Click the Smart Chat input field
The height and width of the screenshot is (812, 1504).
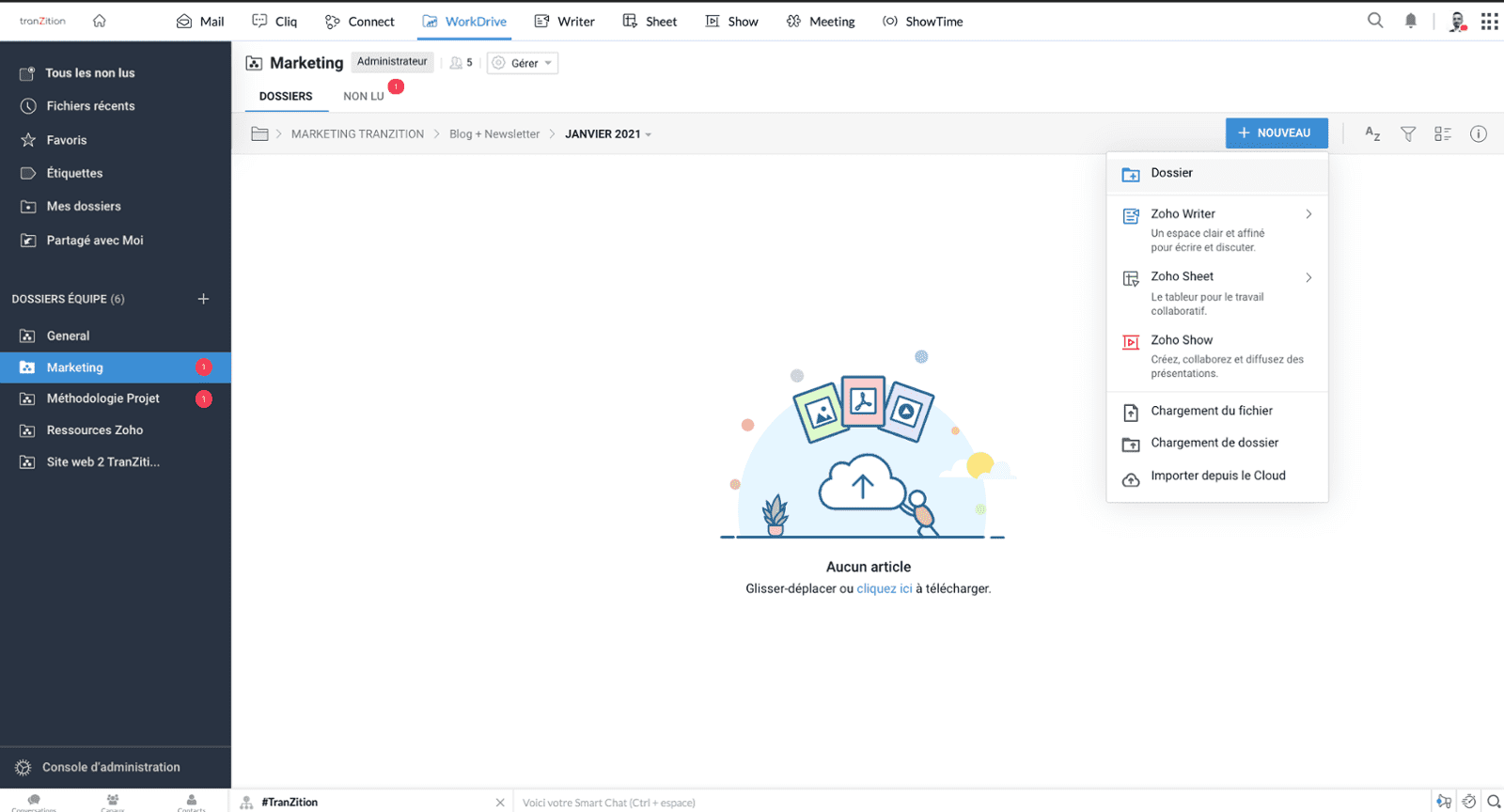point(972,803)
